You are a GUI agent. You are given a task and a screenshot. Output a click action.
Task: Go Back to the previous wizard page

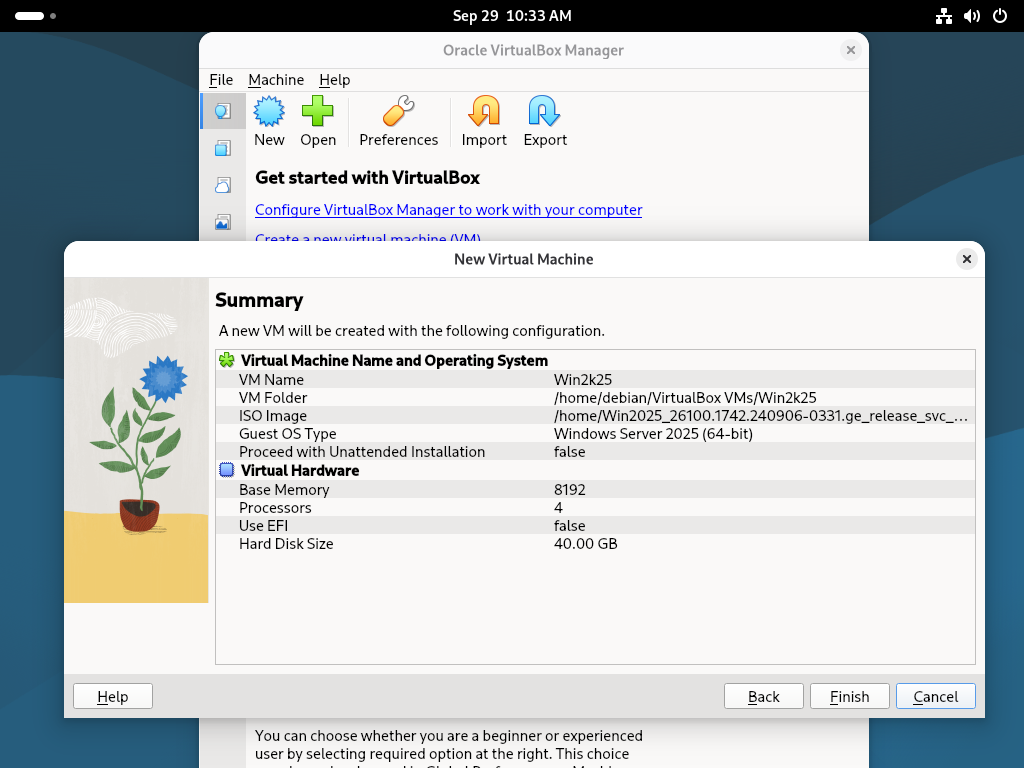click(764, 696)
